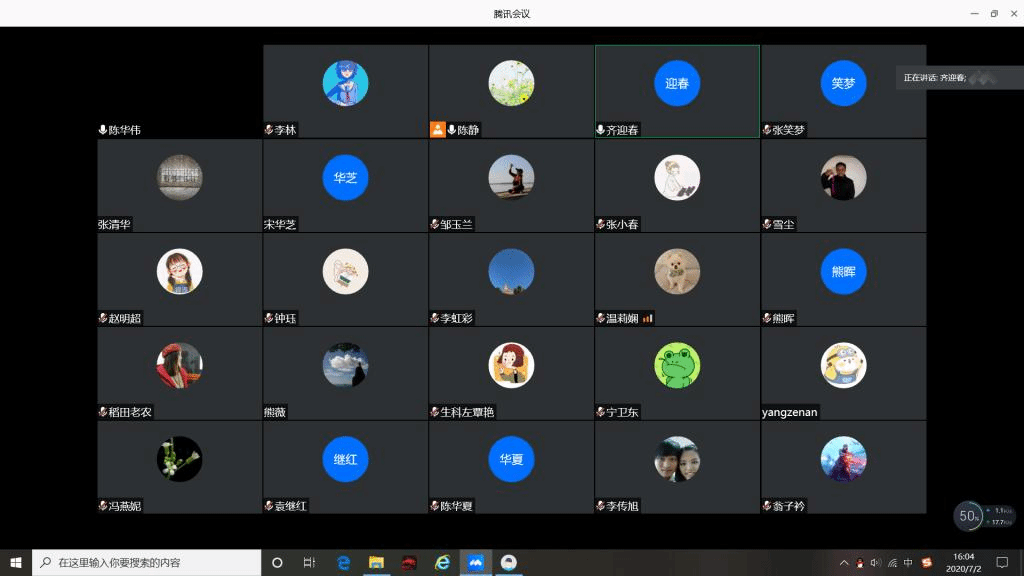Click the muted mic icon next to 李林
The height and width of the screenshot is (576, 1024).
[269, 130]
